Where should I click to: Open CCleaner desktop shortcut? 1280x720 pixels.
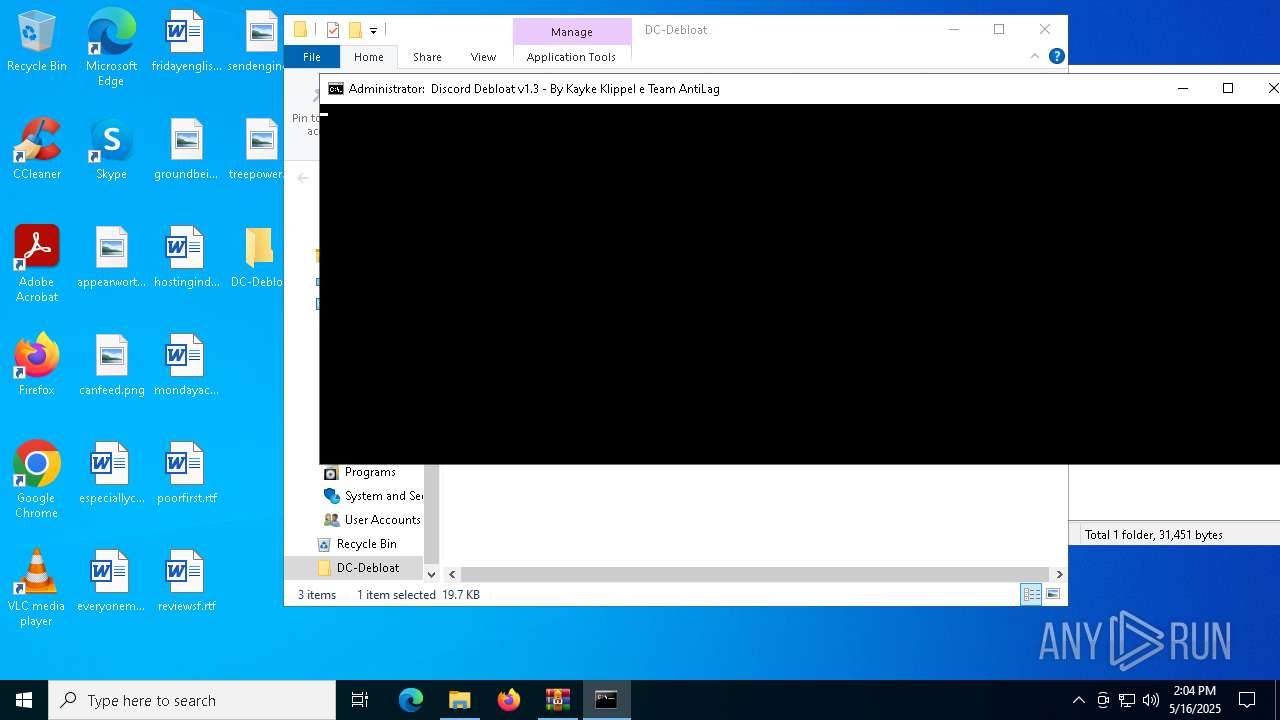point(37,149)
